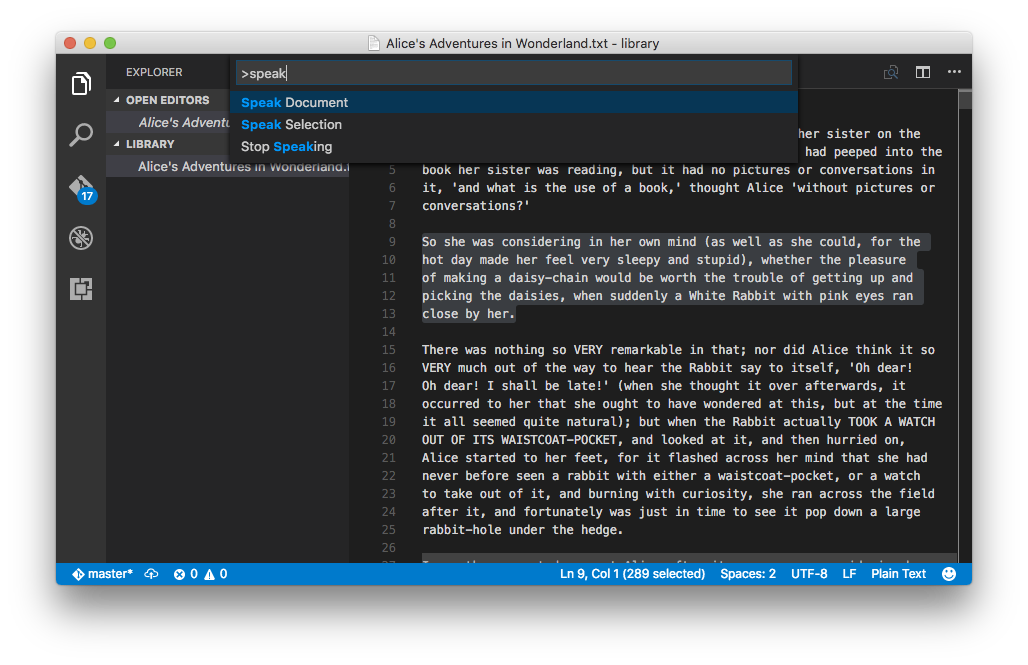Select the Speak Document command

pyautogui.click(x=294, y=103)
